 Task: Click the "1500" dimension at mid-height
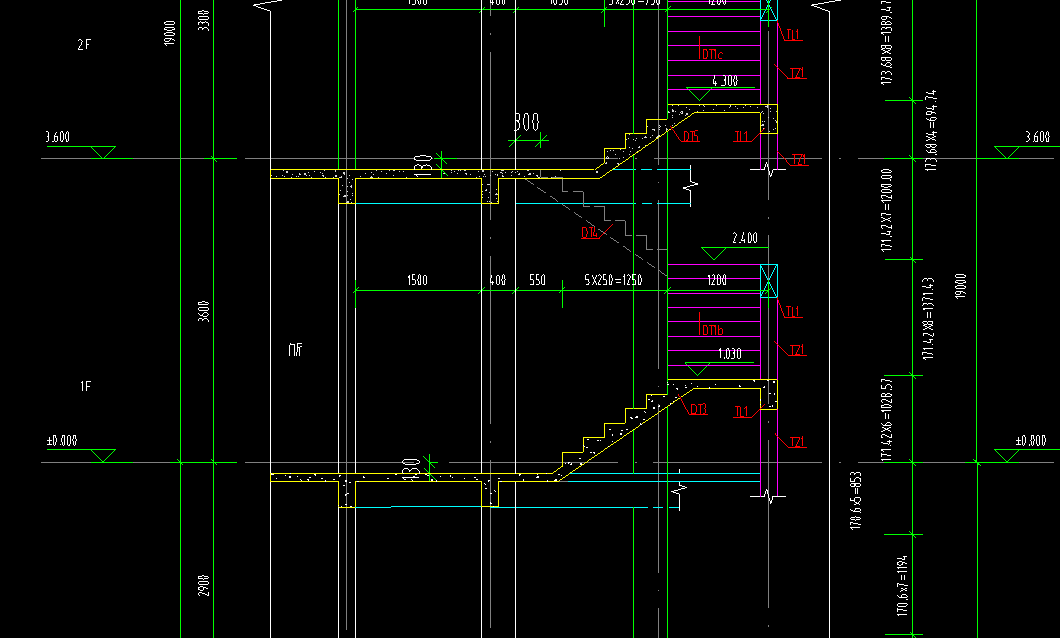417,280
